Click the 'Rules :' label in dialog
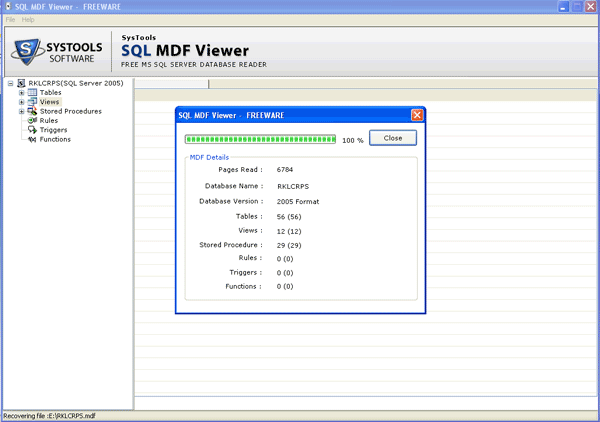 click(x=250, y=258)
